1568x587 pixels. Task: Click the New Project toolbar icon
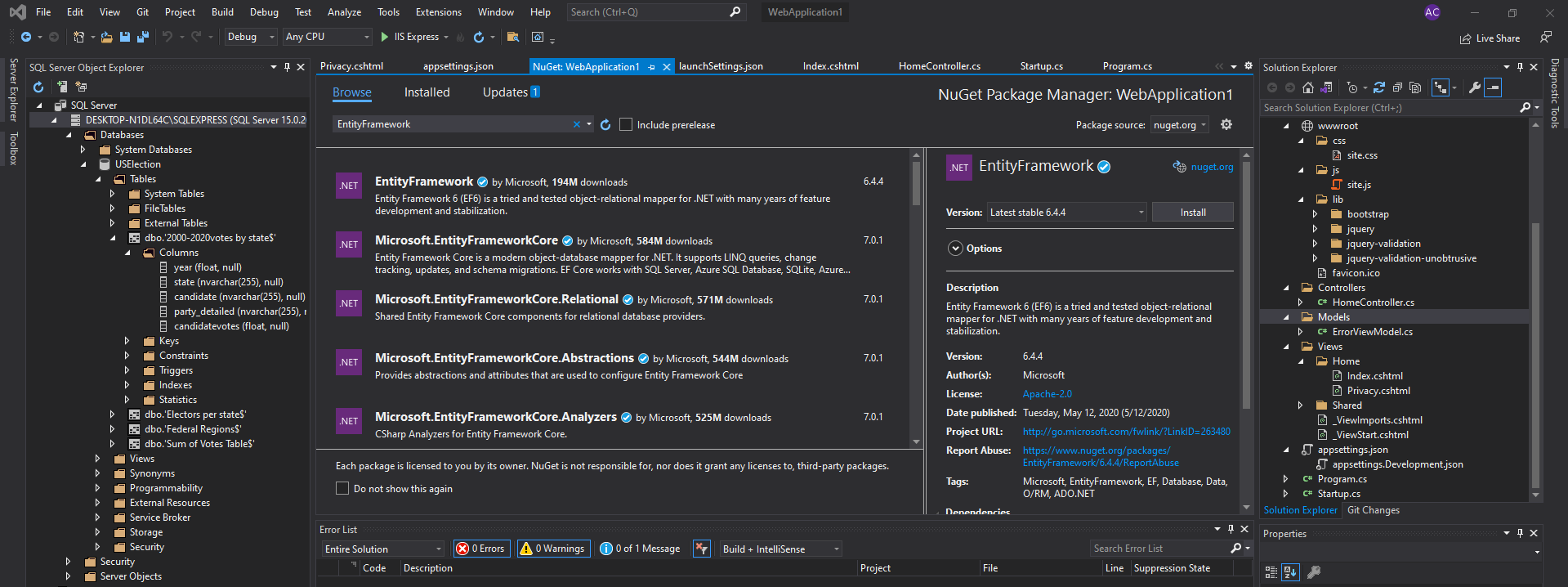[x=78, y=37]
